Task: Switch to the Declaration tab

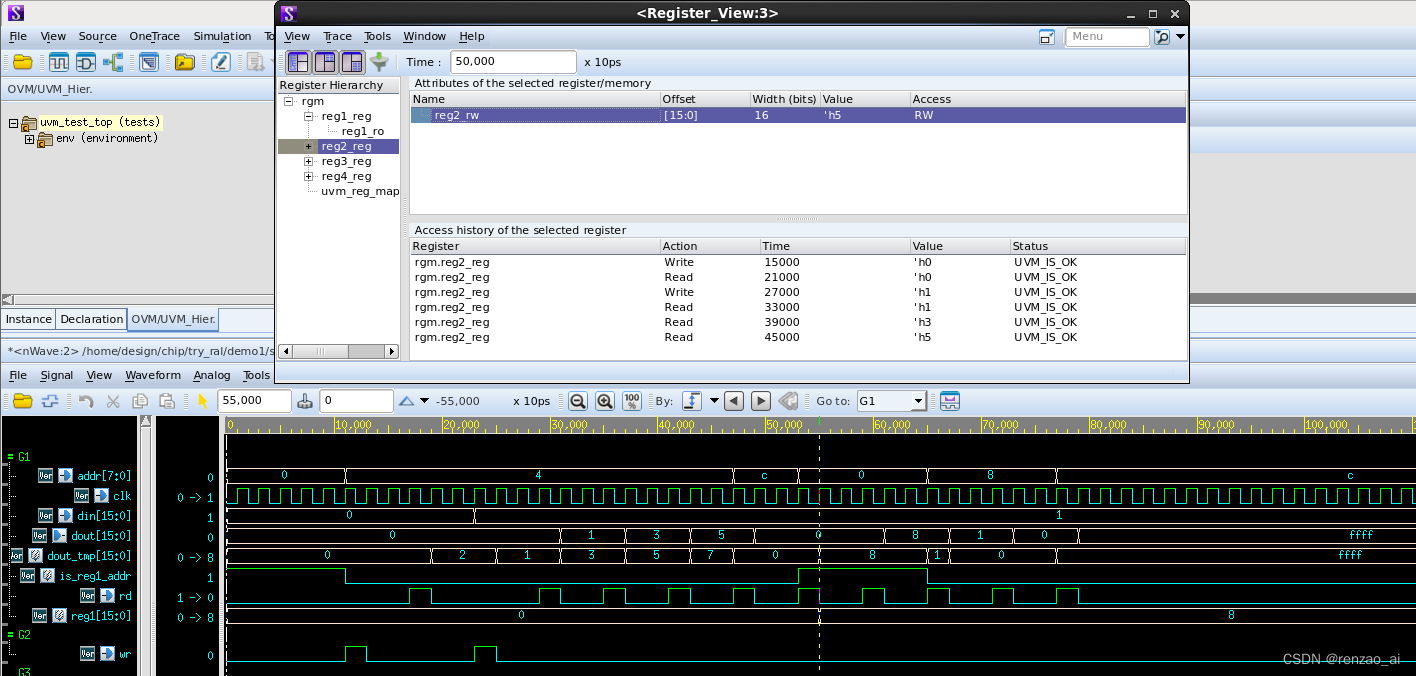Action: (91, 319)
